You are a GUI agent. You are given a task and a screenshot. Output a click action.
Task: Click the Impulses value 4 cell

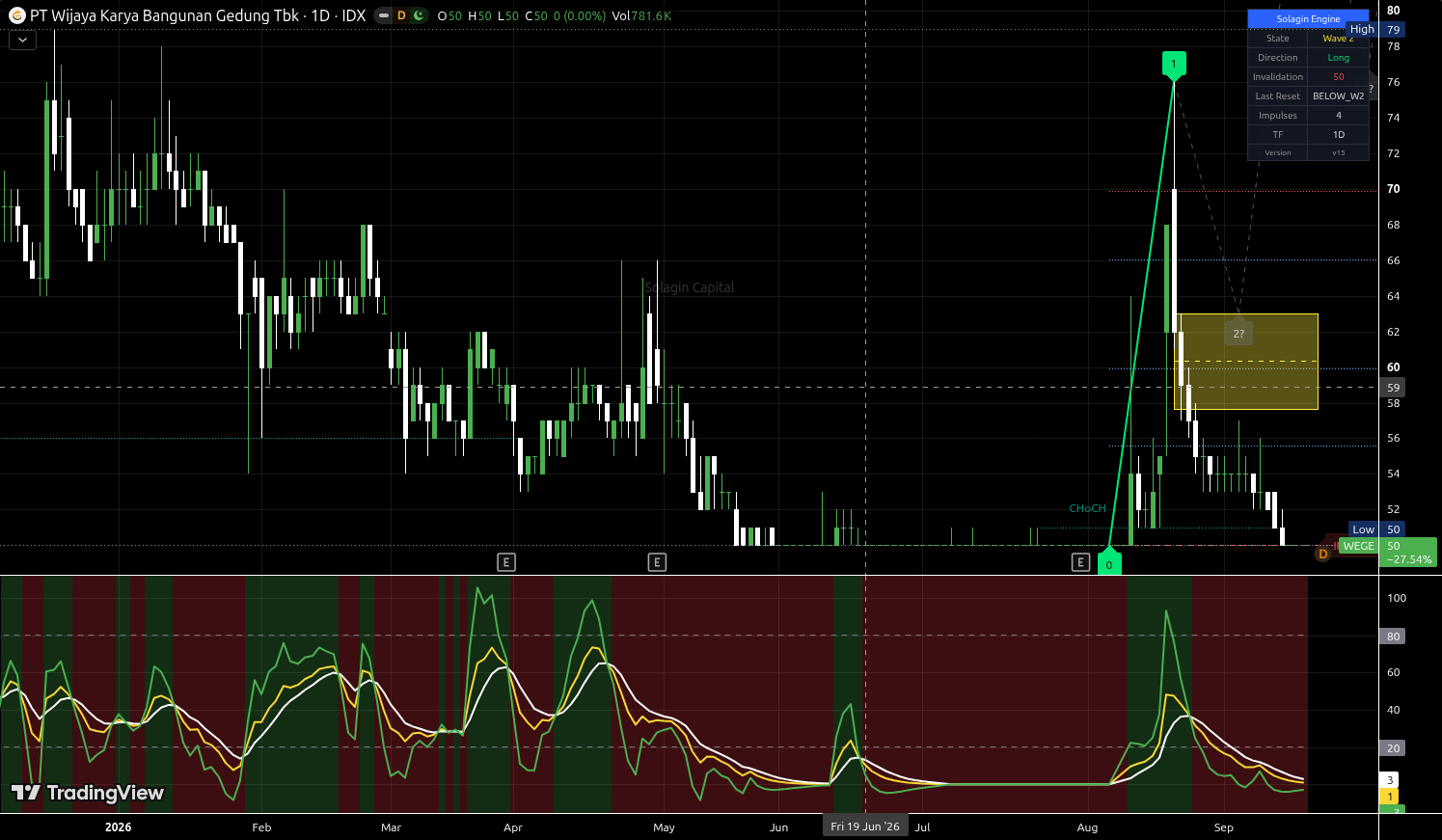click(x=1338, y=116)
